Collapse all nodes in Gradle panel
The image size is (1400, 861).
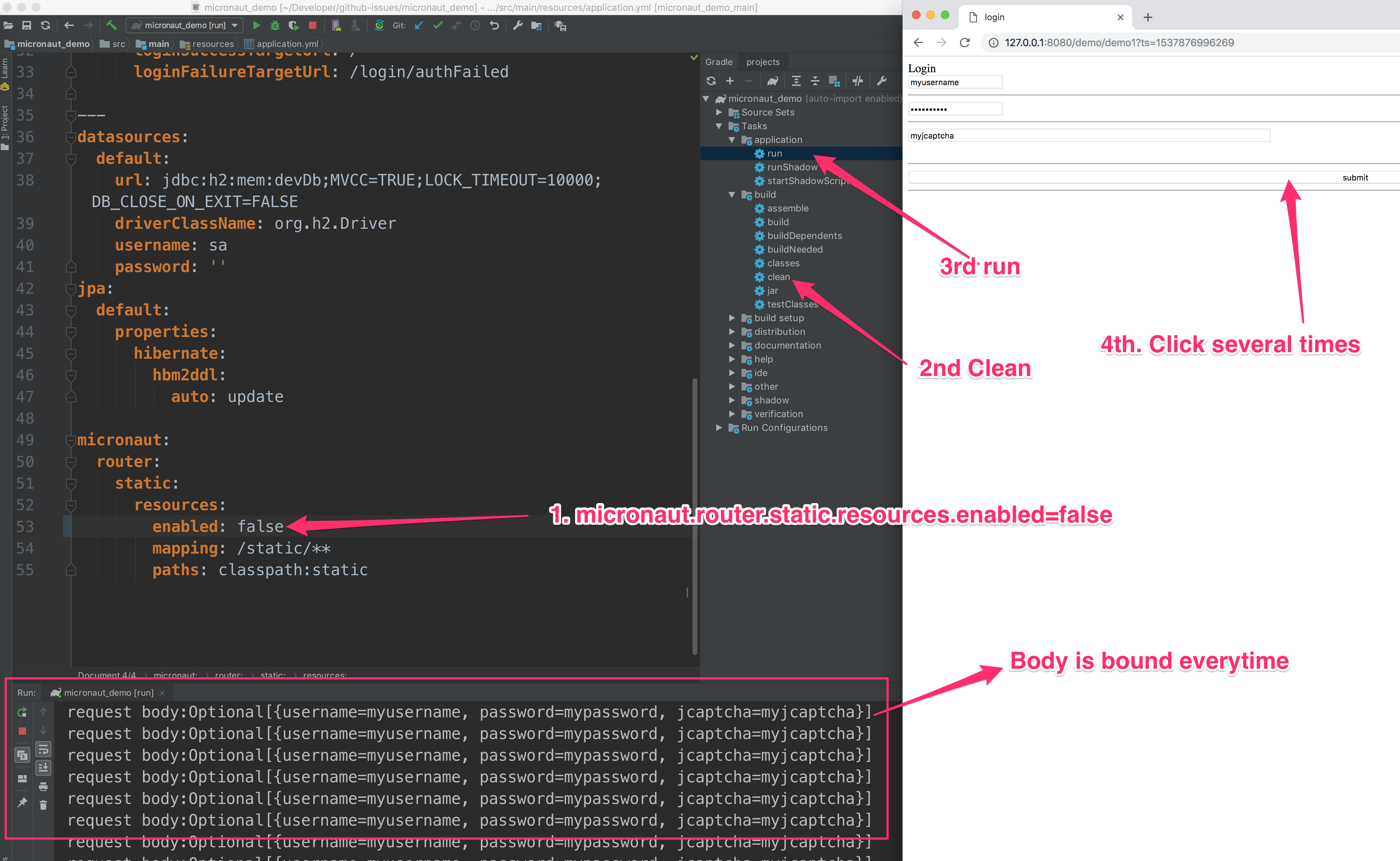(x=815, y=81)
